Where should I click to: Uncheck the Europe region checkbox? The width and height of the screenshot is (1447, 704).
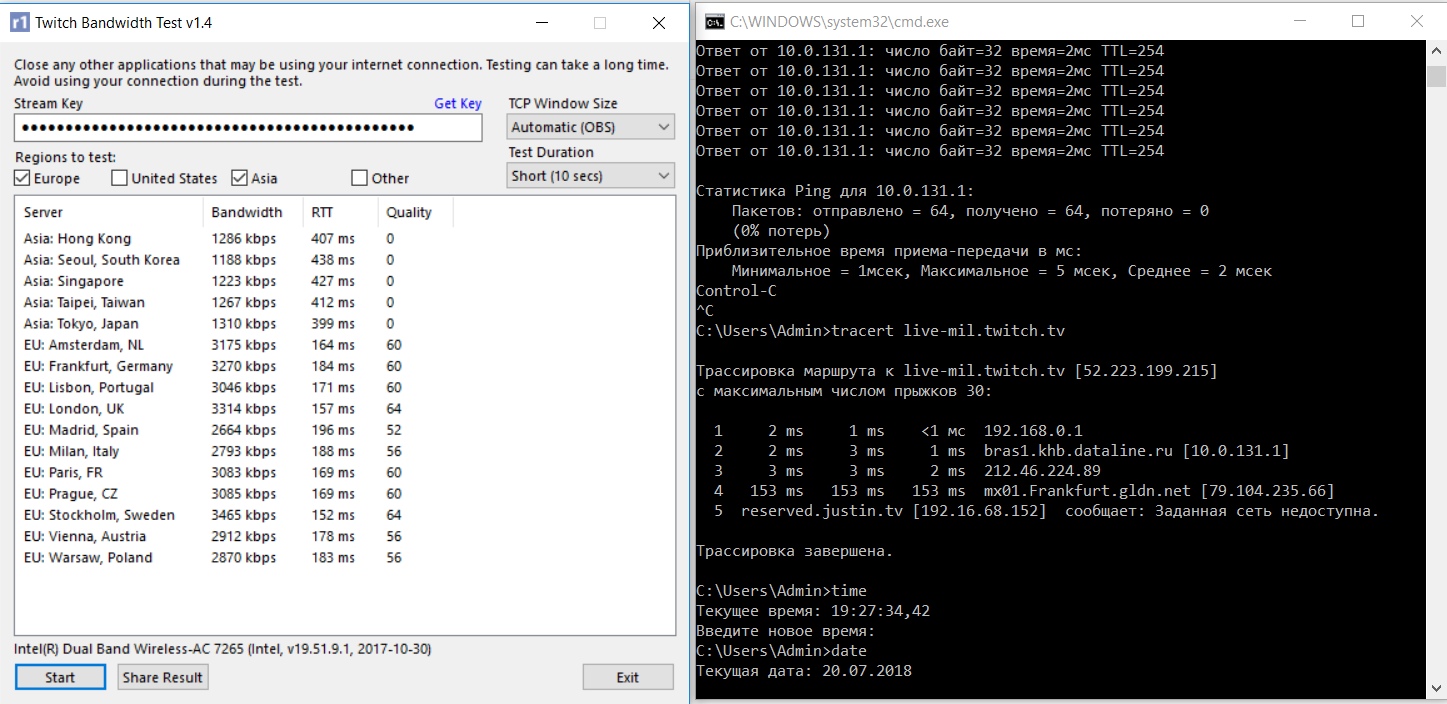pyautogui.click(x=23, y=178)
